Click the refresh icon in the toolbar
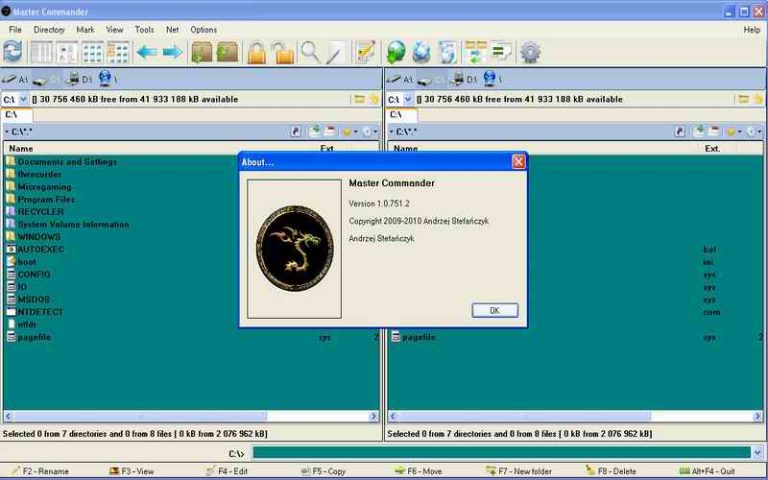Viewport: 768px width, 480px height. pyautogui.click(x=13, y=52)
